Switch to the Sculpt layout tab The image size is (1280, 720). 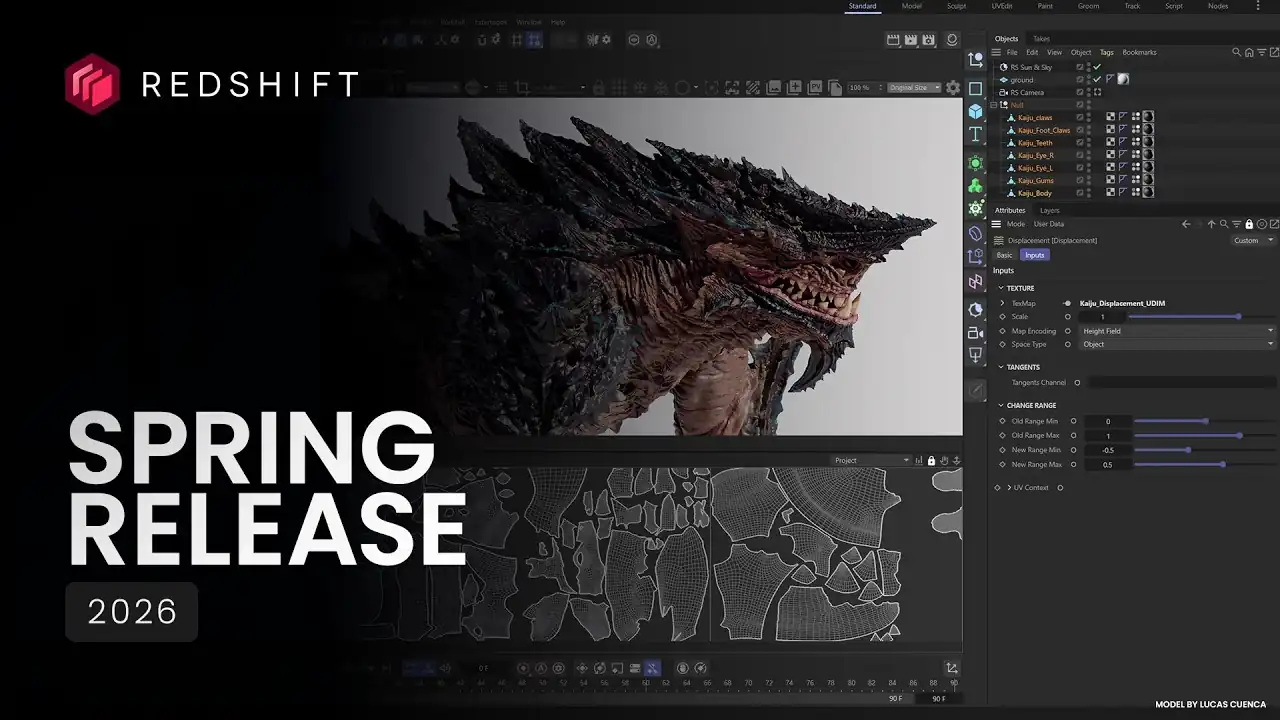tap(956, 6)
